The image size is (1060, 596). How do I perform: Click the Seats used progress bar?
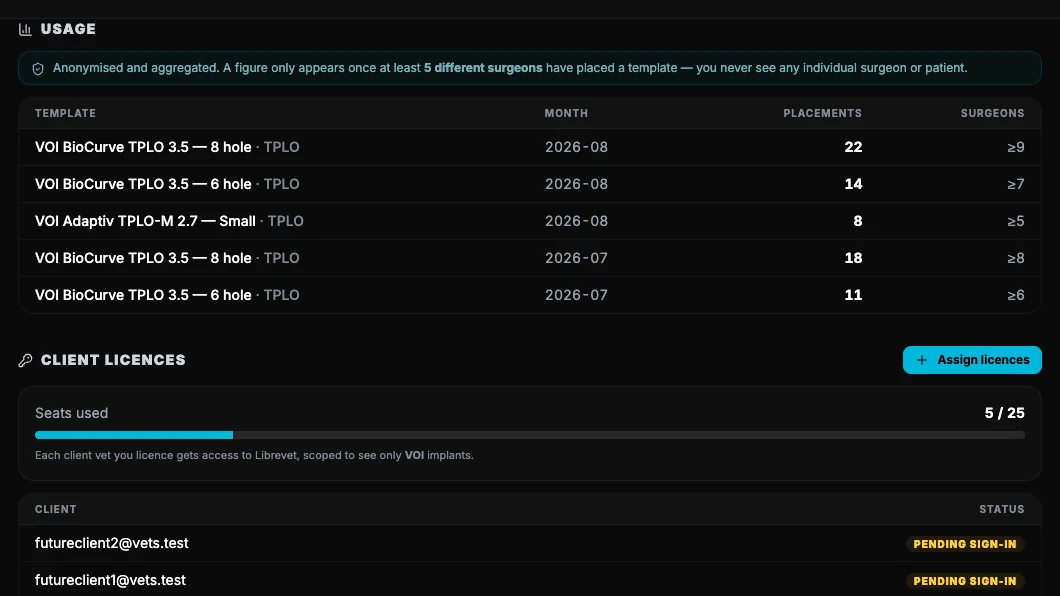[x=530, y=435]
